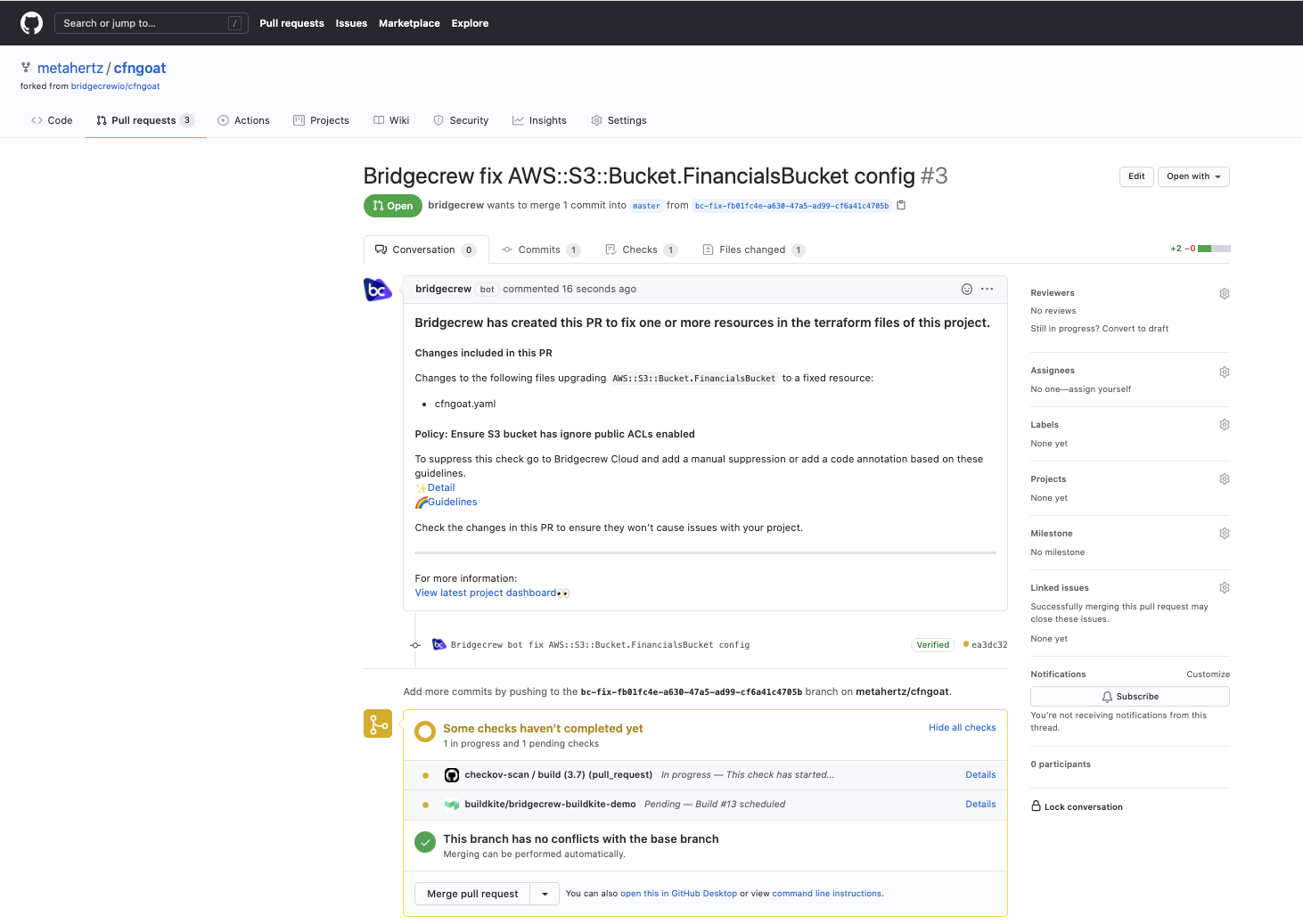Image resolution: width=1303 pixels, height=924 pixels.
Task: Add an emoji reaction to bridgecrew's comment
Action: click(967, 289)
